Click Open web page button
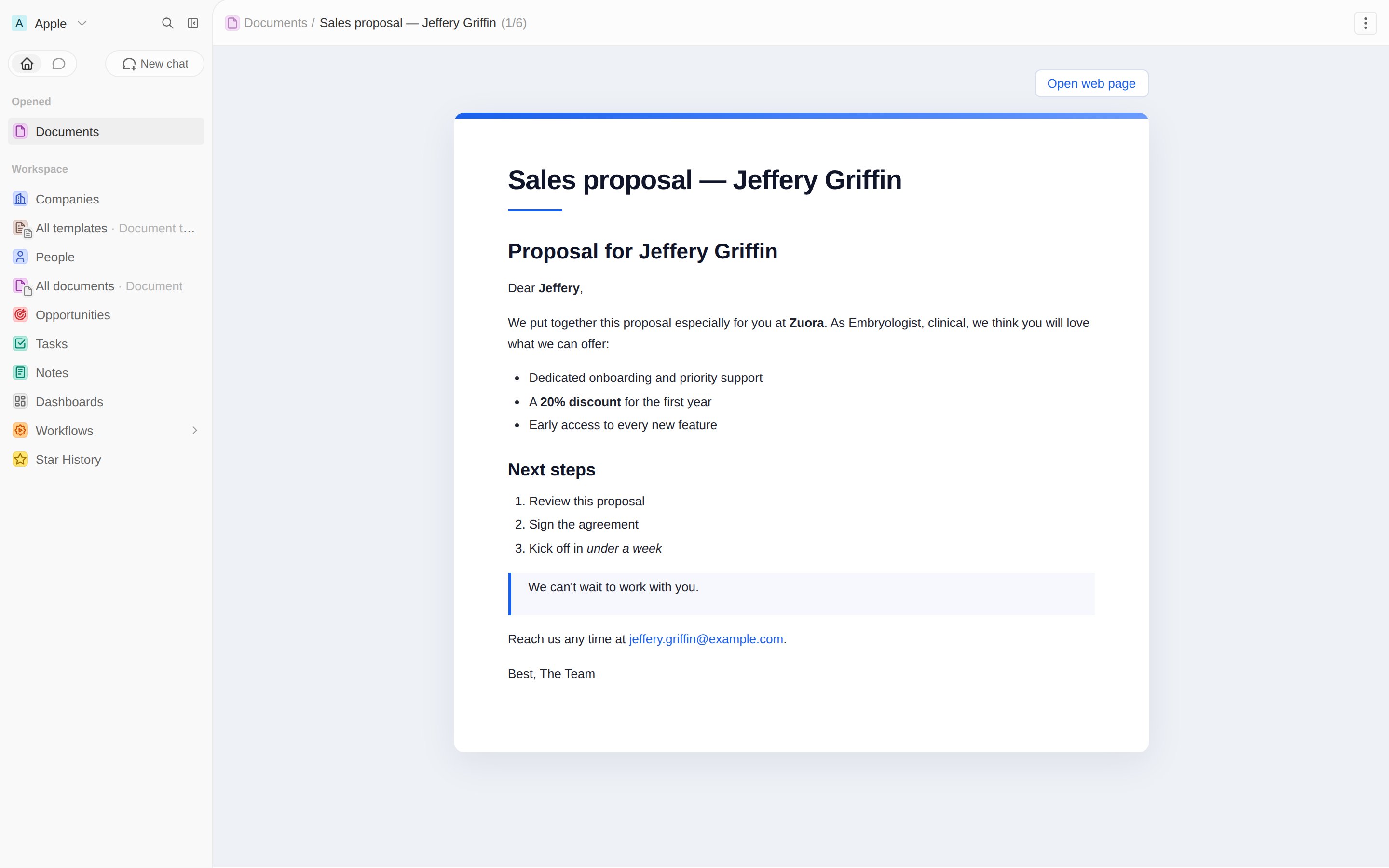This screenshot has height=868, width=1389. click(1091, 84)
